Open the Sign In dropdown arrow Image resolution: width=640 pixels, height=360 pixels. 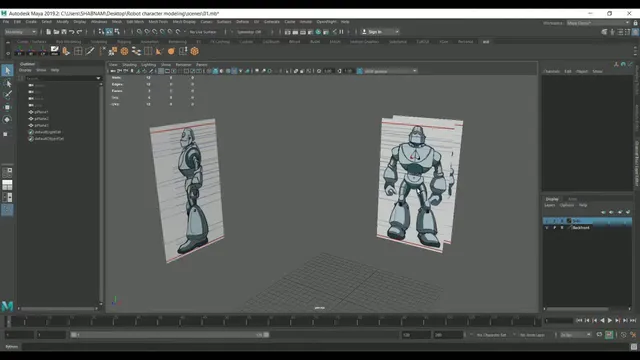click(x=397, y=32)
